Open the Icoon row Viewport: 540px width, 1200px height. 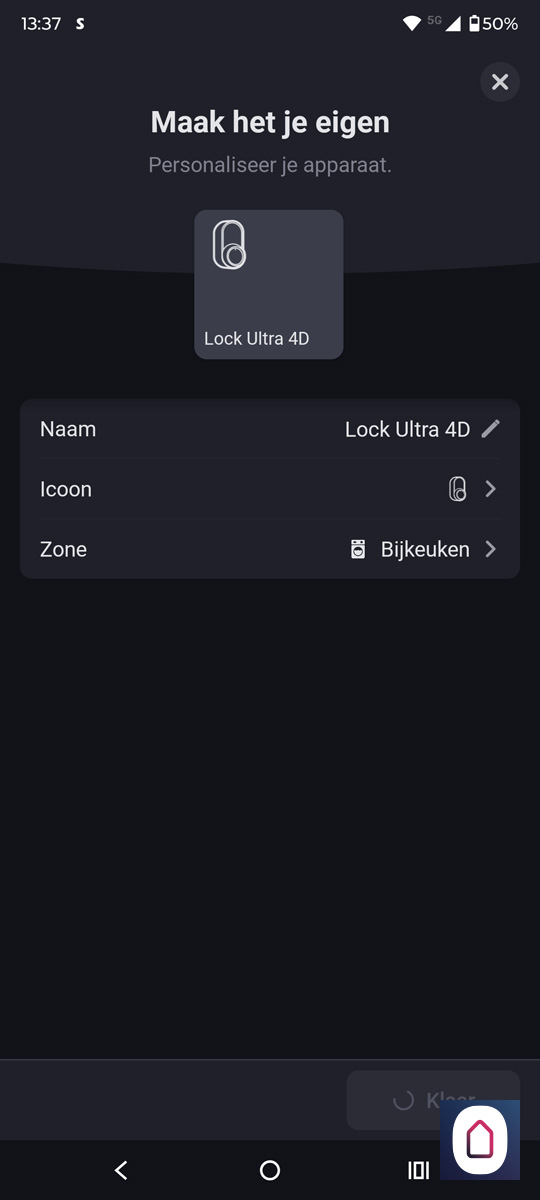point(270,489)
